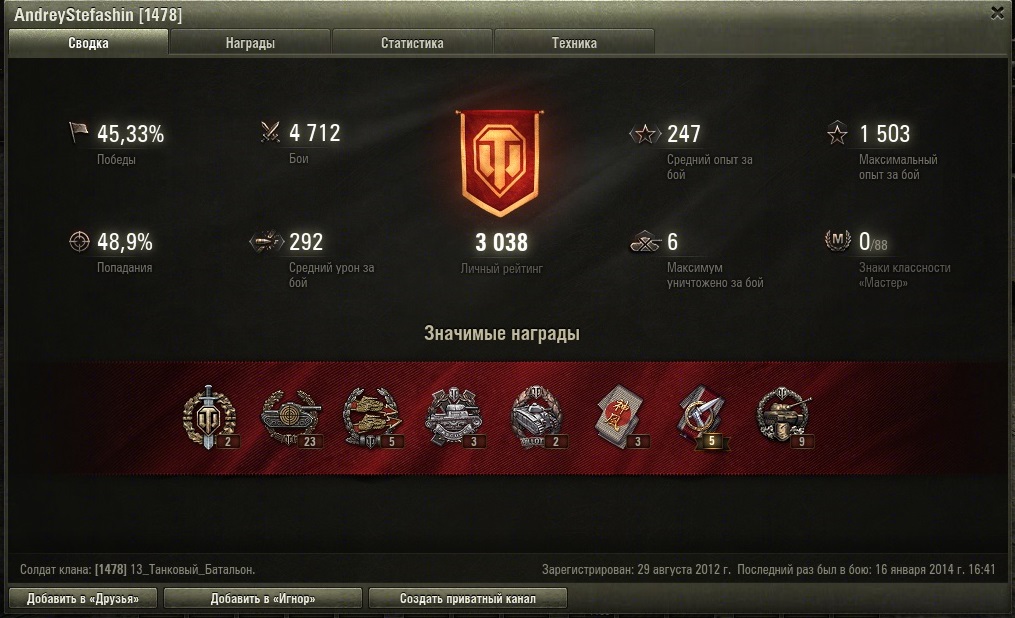This screenshot has width=1015, height=618.
Task: Click the red personal rating banner emblem
Action: [x=501, y=163]
